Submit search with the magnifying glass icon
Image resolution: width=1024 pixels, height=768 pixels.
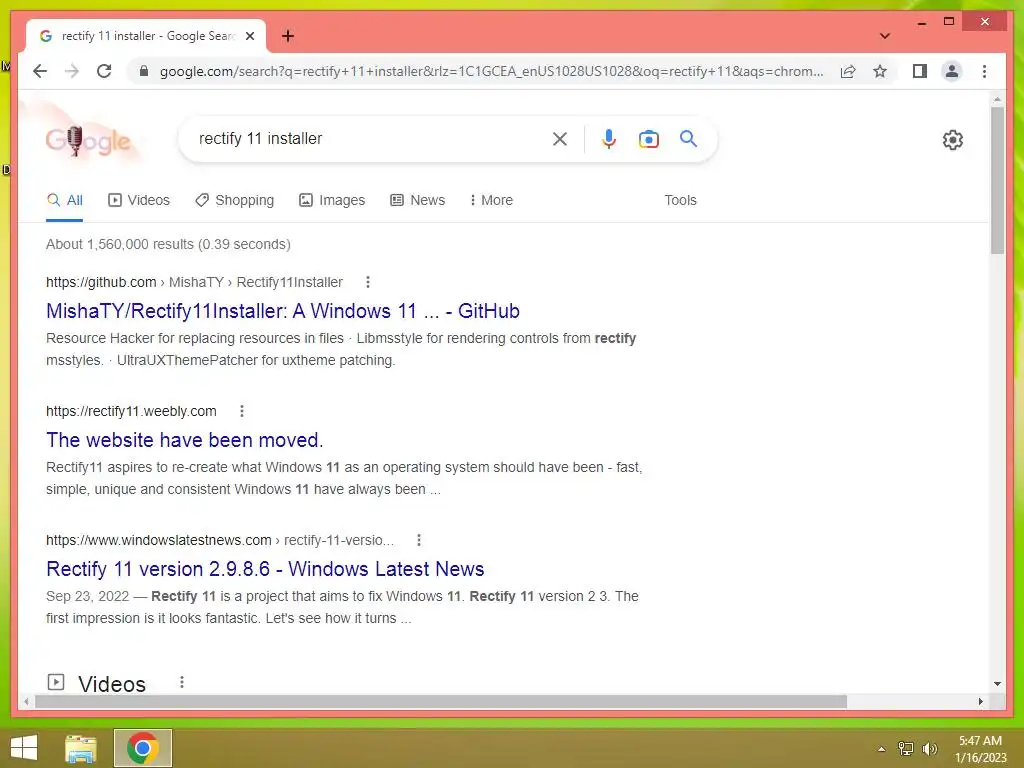pyautogui.click(x=688, y=138)
